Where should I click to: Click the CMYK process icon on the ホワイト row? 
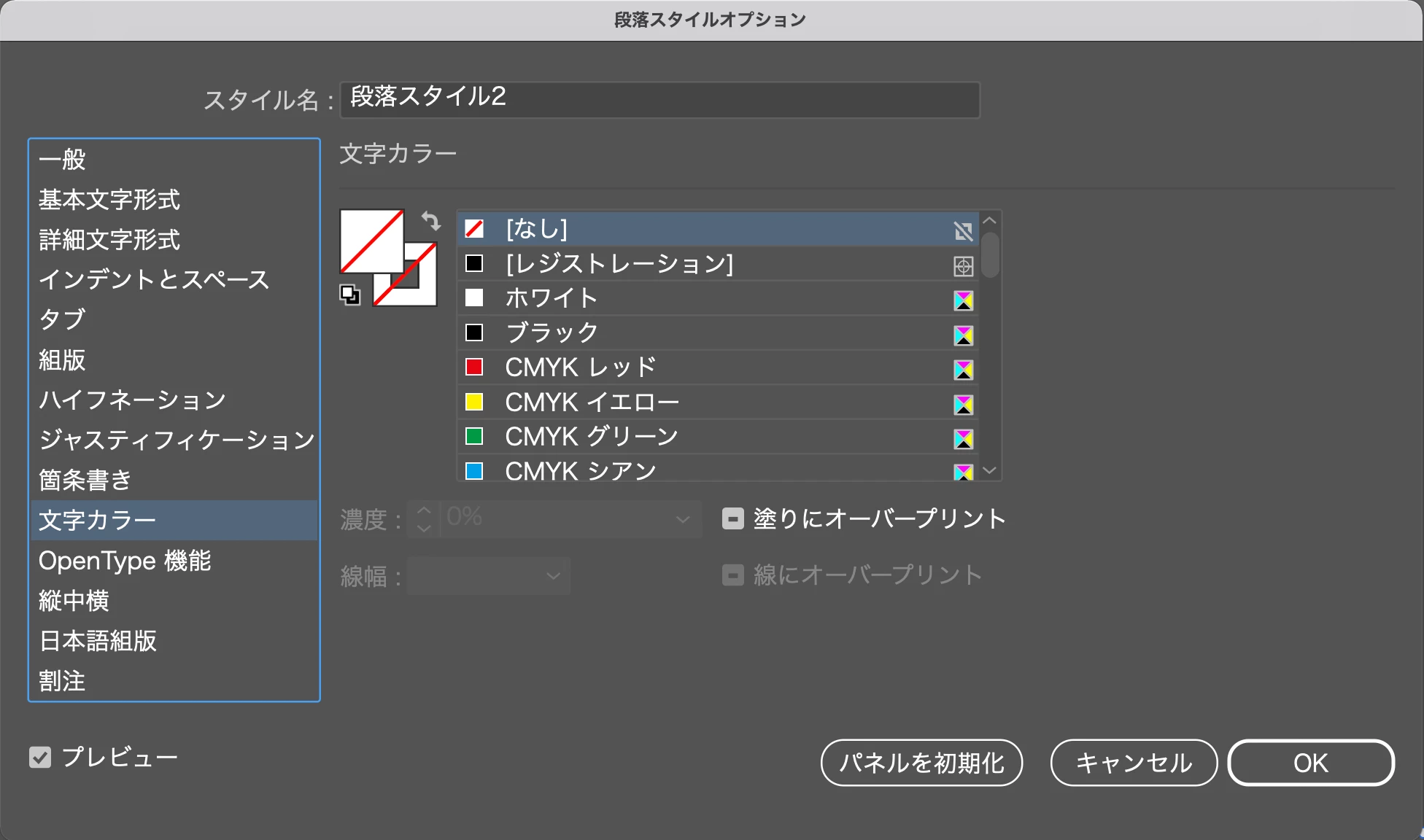coord(963,300)
